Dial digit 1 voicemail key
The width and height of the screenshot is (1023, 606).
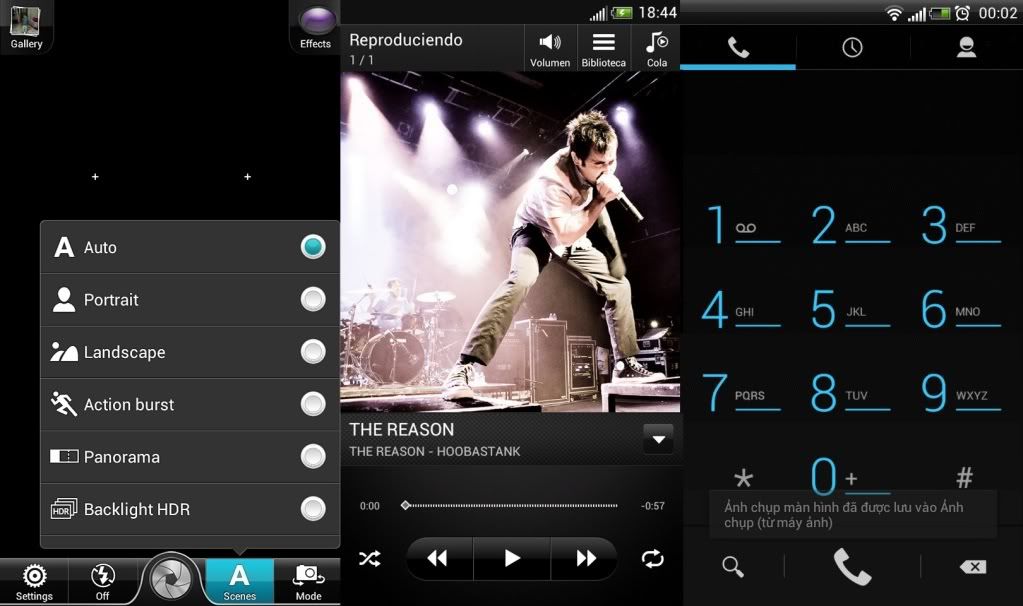tap(742, 225)
